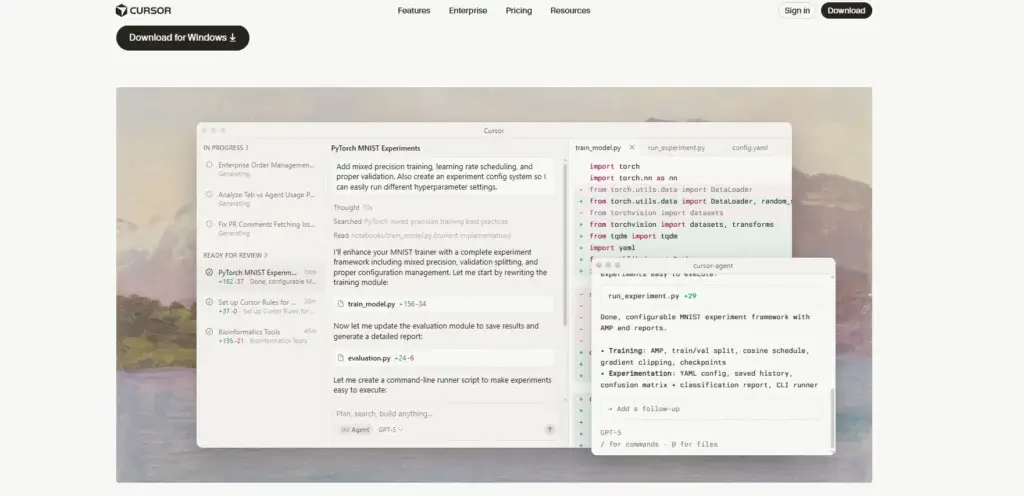Open the Resources menu
1024x496 pixels.
click(570, 10)
